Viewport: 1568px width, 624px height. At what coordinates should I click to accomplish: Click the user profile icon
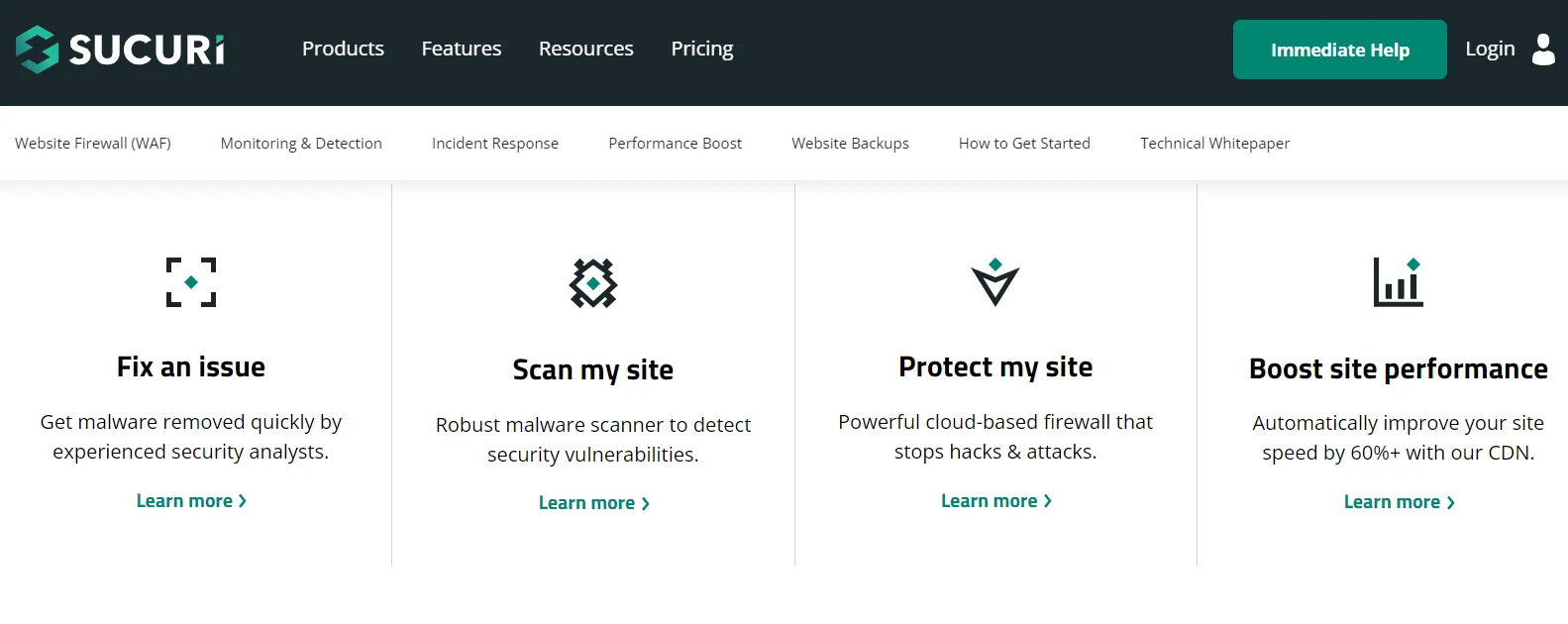point(1542,50)
